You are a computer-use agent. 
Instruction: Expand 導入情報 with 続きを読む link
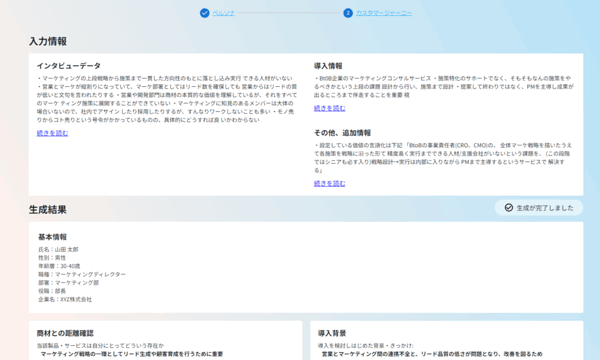(x=329, y=108)
